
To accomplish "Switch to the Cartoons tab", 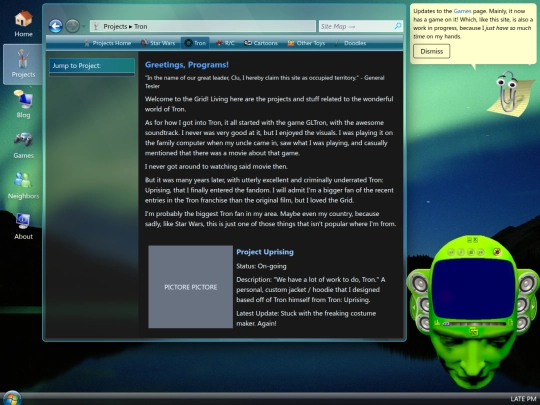I will [x=261, y=43].
